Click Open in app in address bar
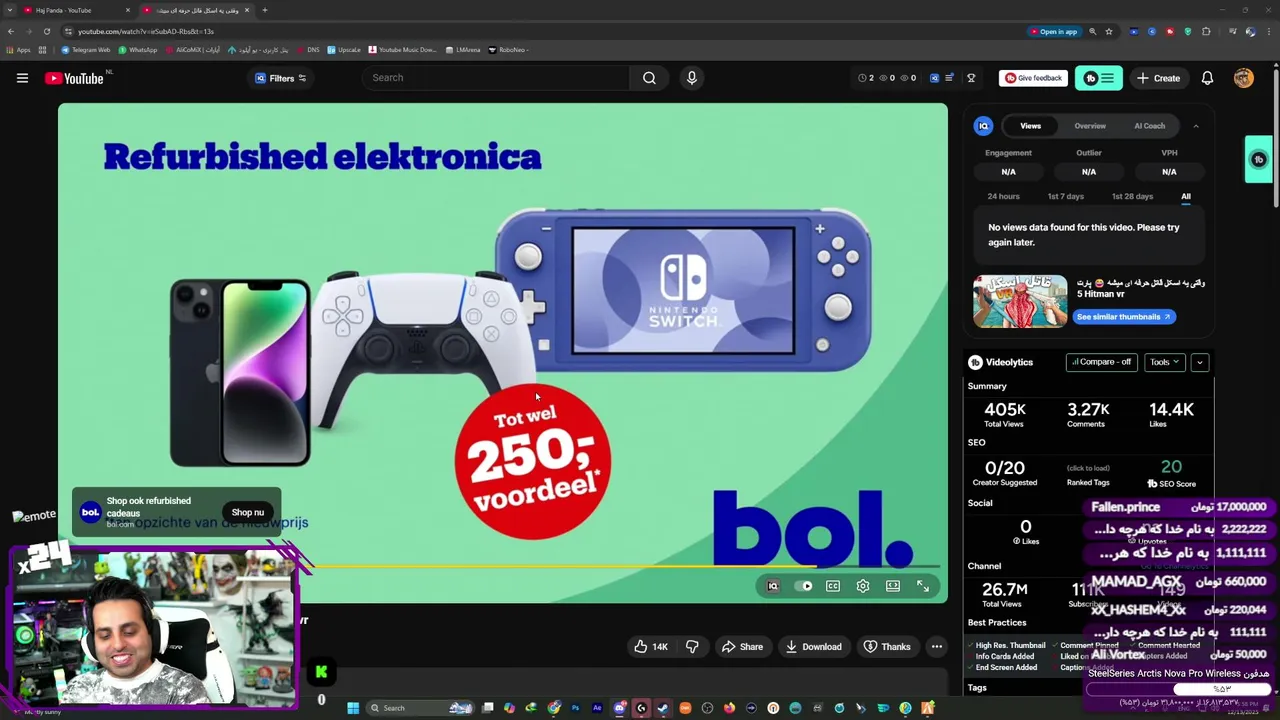This screenshot has height=720, width=1280. click(x=1057, y=31)
